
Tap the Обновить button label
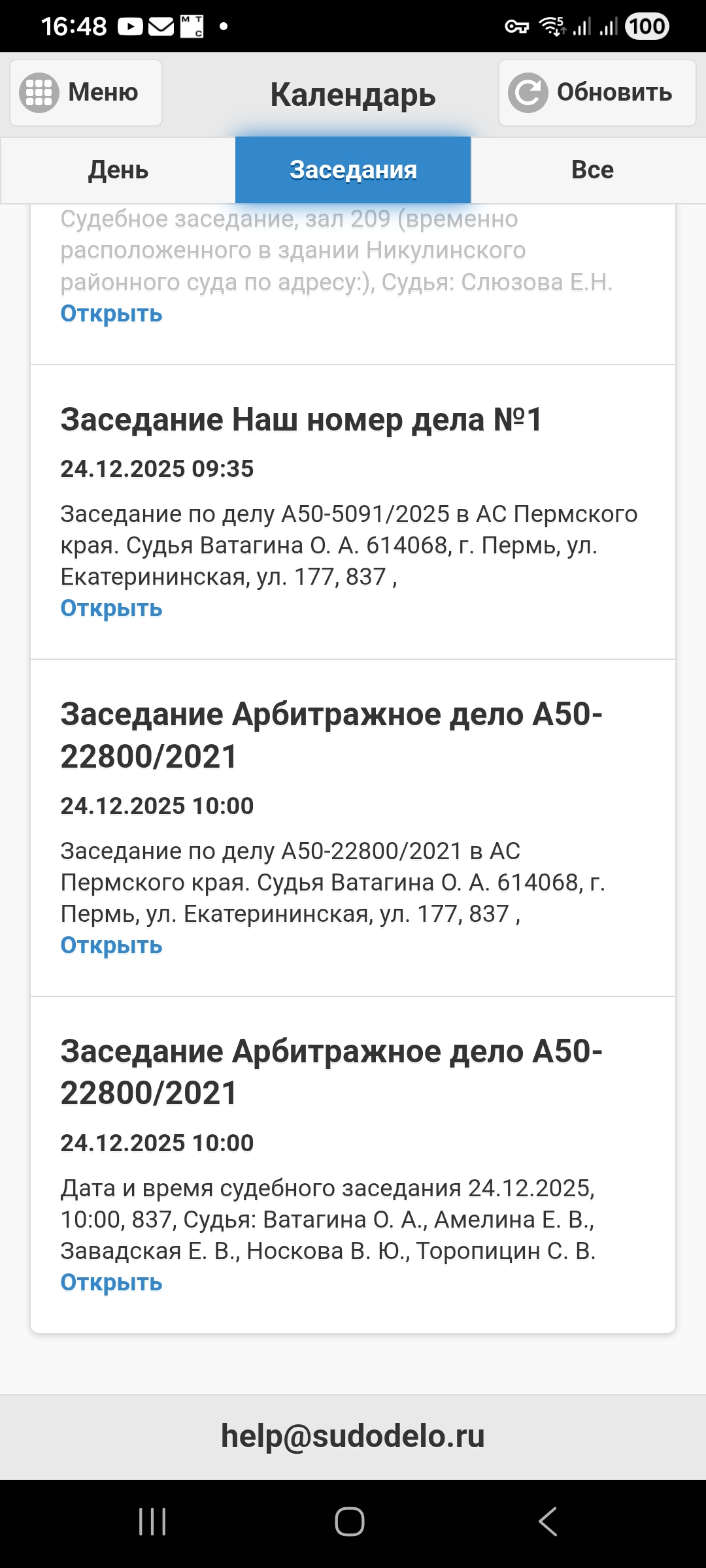click(613, 92)
